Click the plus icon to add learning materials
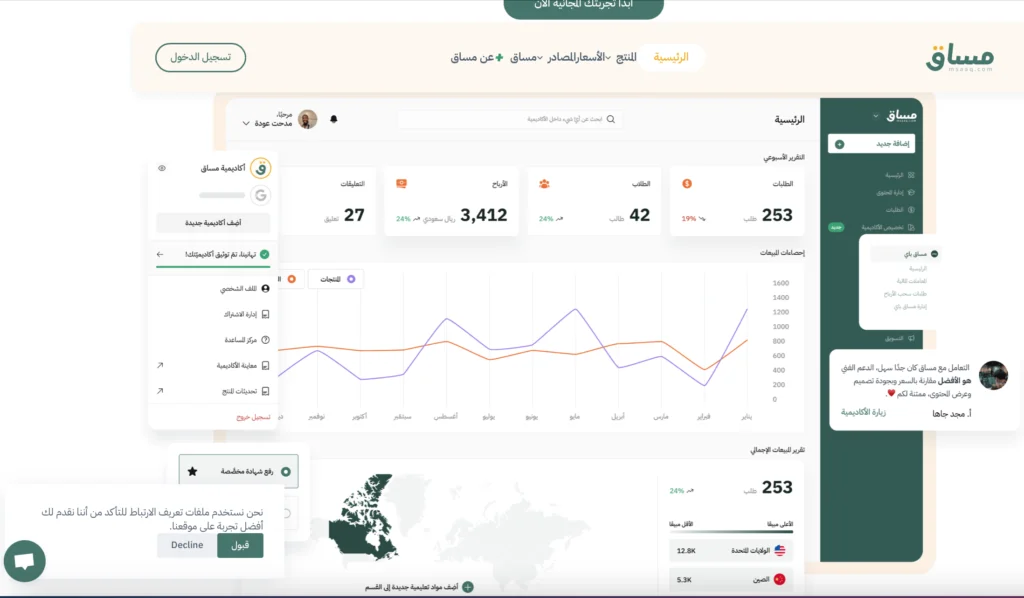Screen dimensions: 1024x598 tap(468, 587)
